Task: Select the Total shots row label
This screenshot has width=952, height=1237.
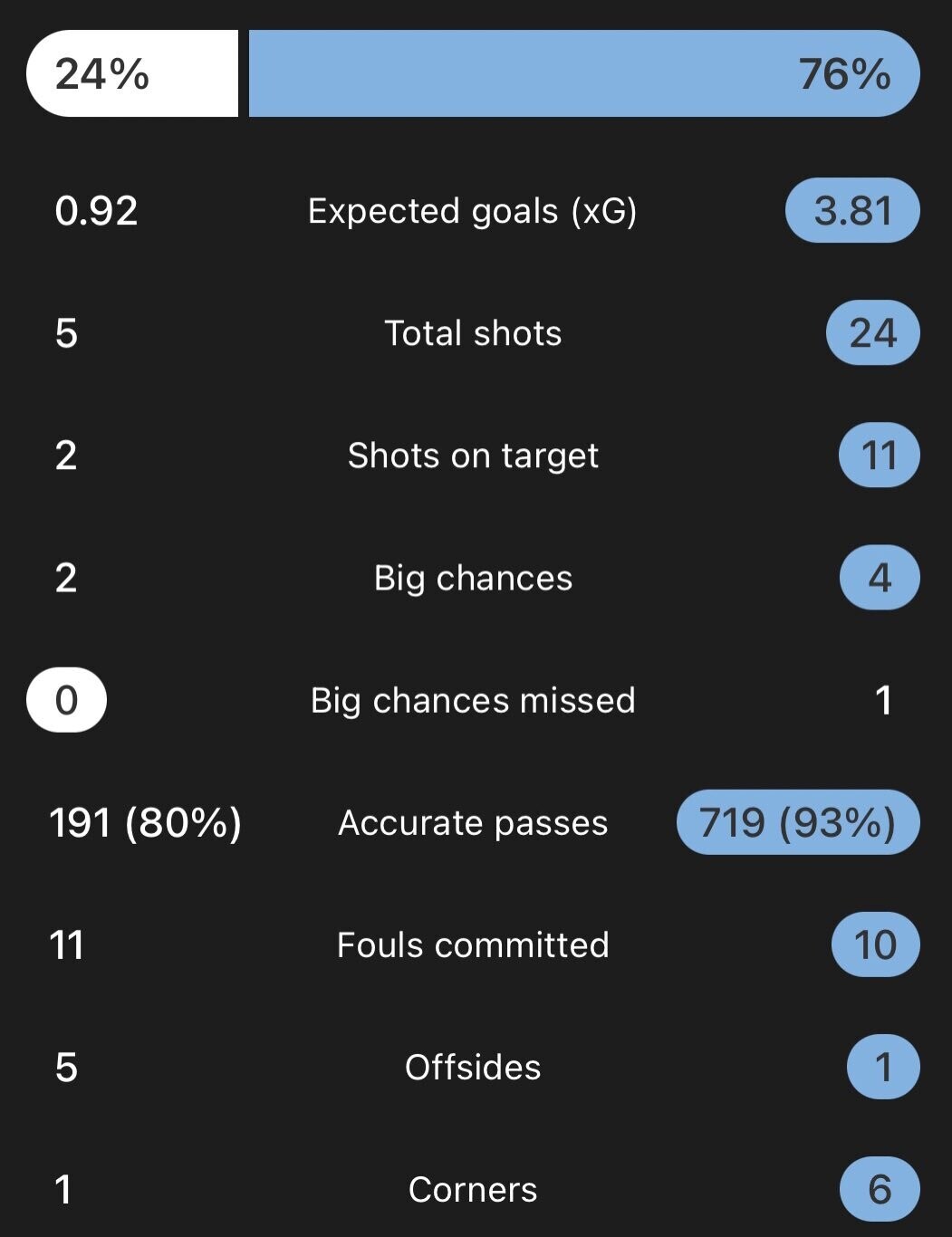Action: pos(472,333)
